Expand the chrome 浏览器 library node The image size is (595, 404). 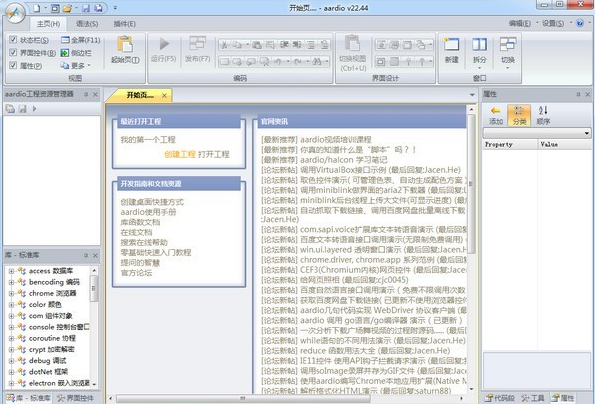tap(11, 293)
